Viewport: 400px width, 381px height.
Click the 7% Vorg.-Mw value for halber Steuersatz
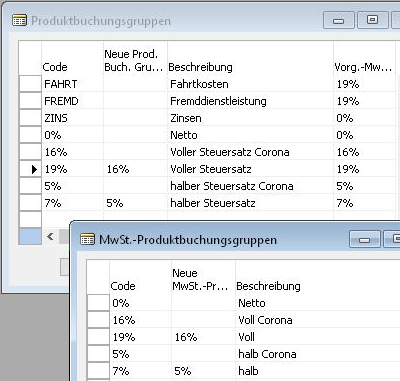345,203
